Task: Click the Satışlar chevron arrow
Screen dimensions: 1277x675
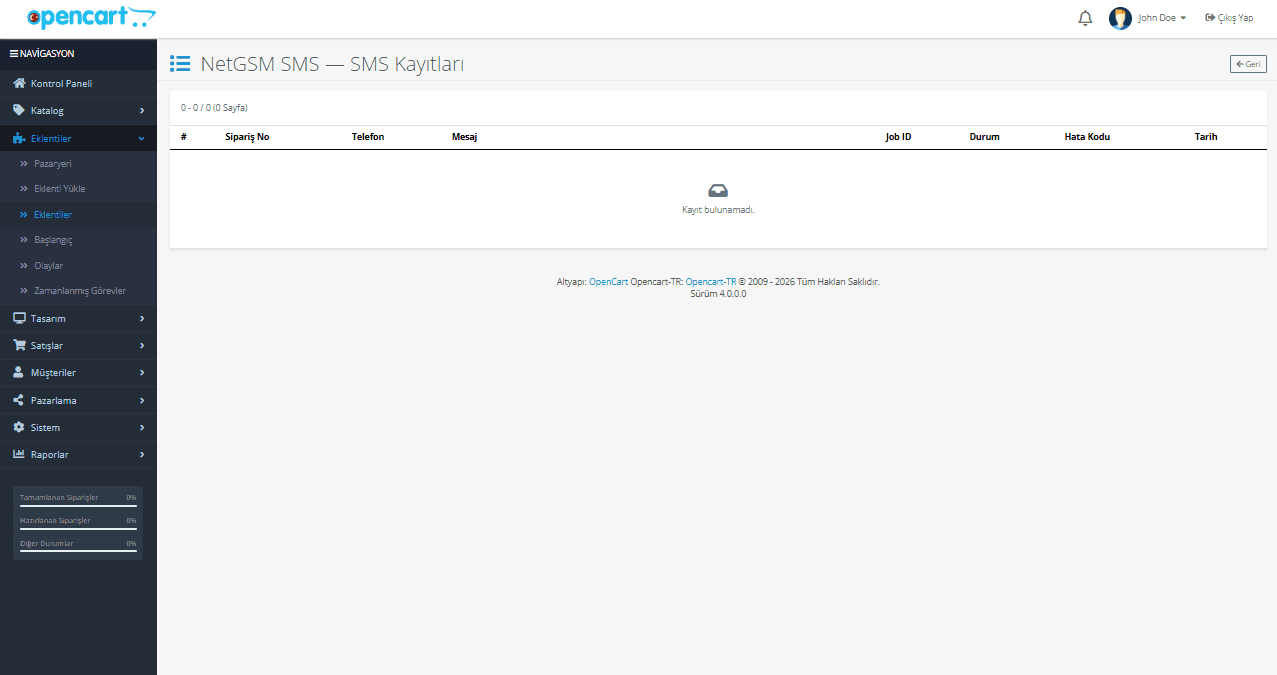Action: coord(142,346)
